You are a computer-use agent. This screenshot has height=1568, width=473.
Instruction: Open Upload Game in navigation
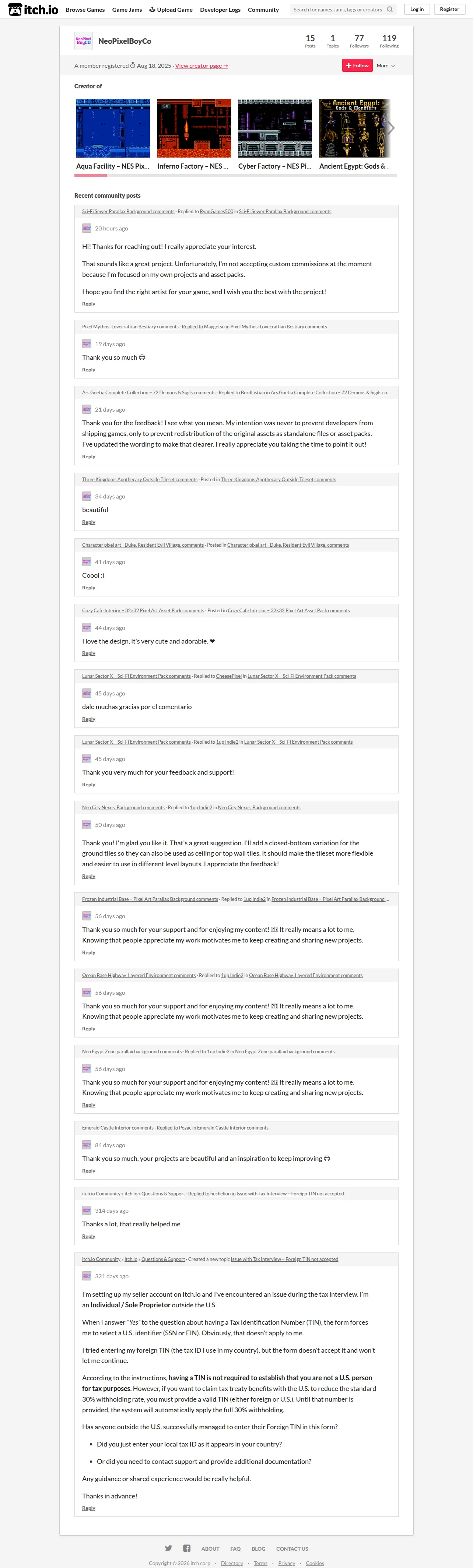click(171, 9)
